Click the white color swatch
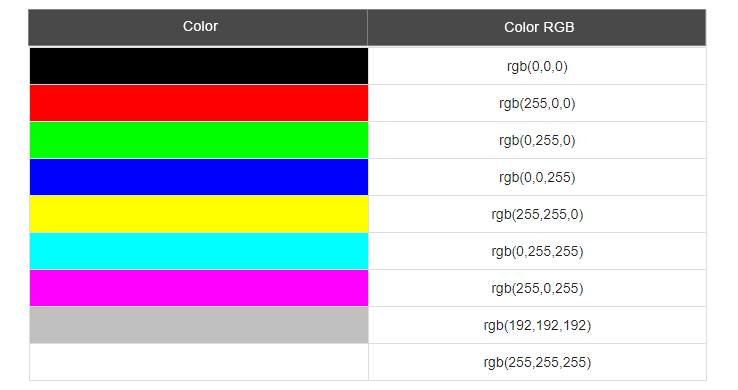The image size is (738, 390). tap(199, 362)
